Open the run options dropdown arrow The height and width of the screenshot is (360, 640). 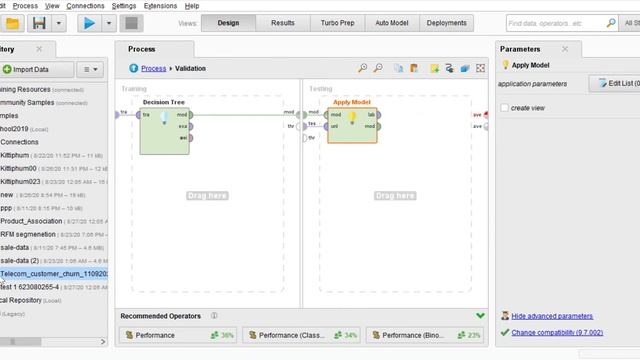coord(109,23)
